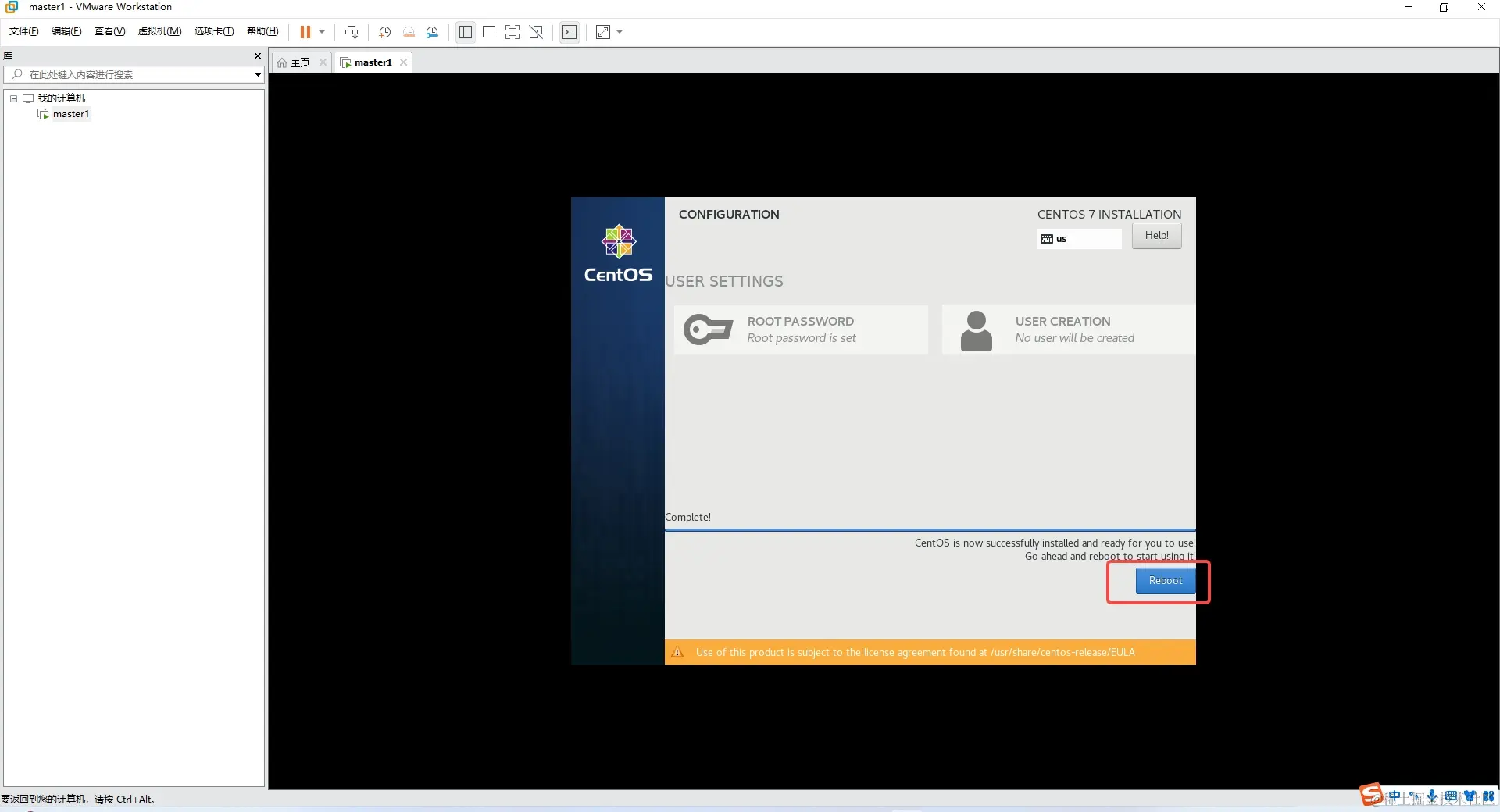Screen dimensions: 1500x812
Task: Click the EULA license warning bar
Action: point(930,653)
